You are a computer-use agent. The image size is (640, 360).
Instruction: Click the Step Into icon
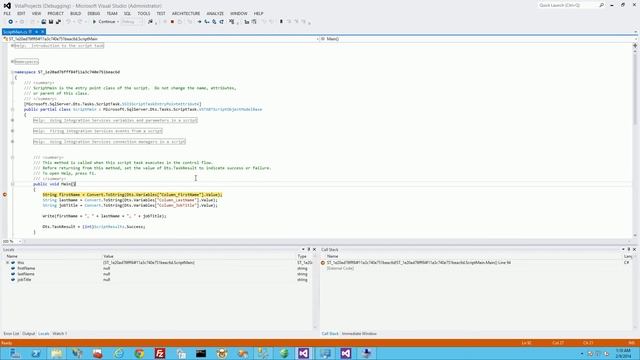coord(207,22)
